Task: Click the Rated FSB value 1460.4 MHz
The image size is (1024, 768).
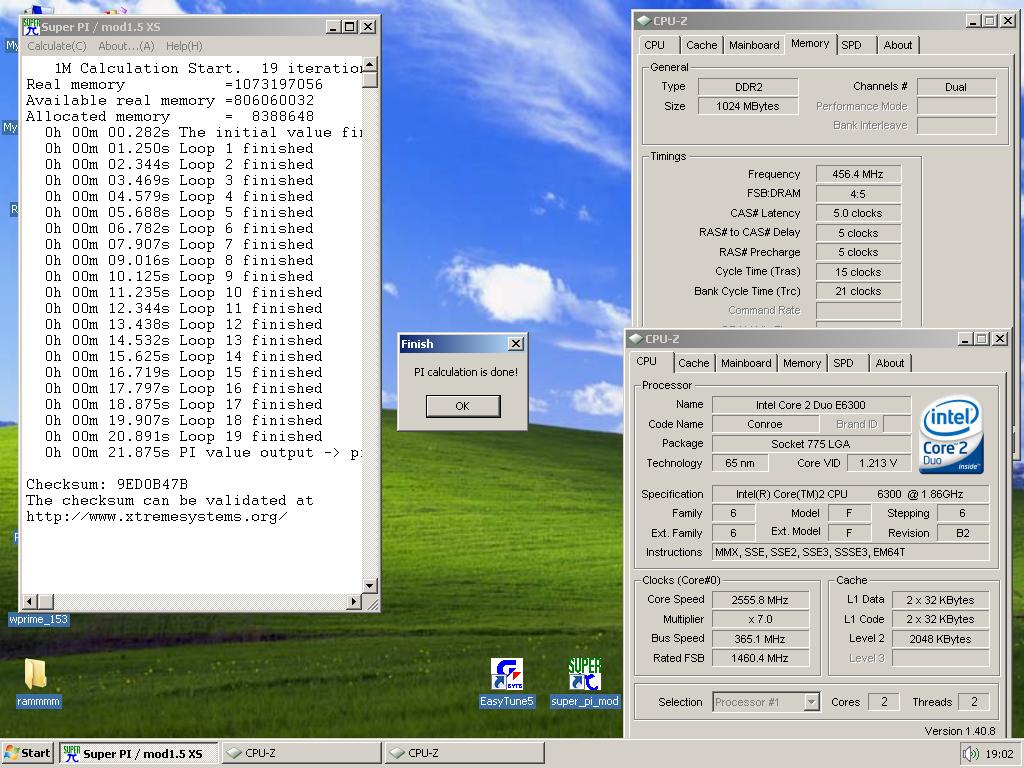Action: (760, 658)
